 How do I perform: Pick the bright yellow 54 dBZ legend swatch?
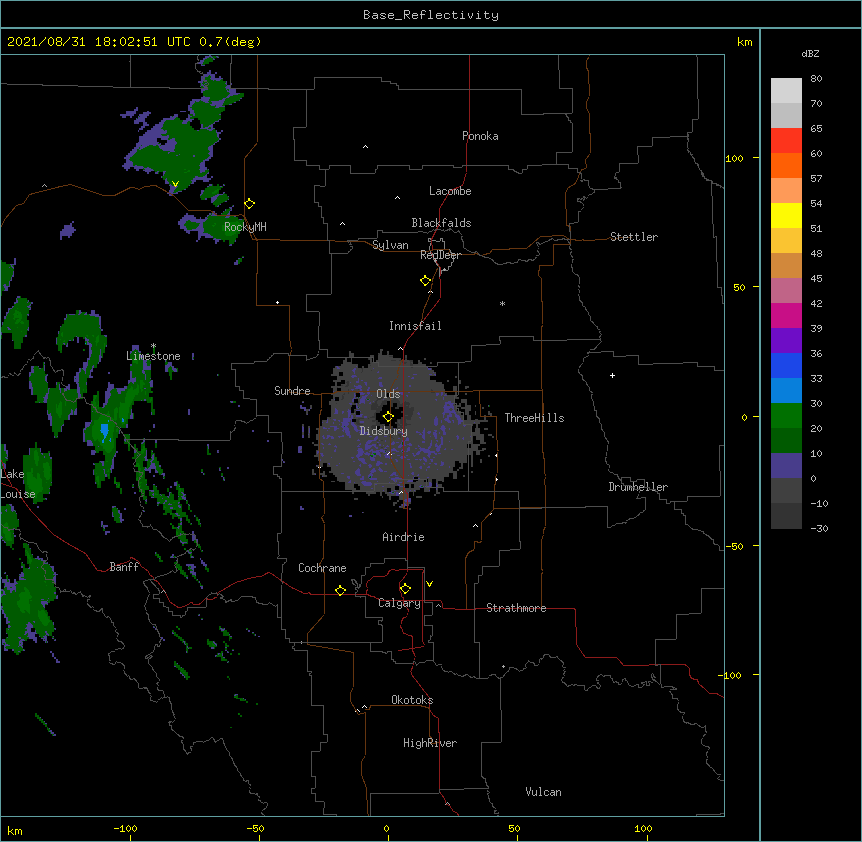pyautogui.click(x=786, y=215)
